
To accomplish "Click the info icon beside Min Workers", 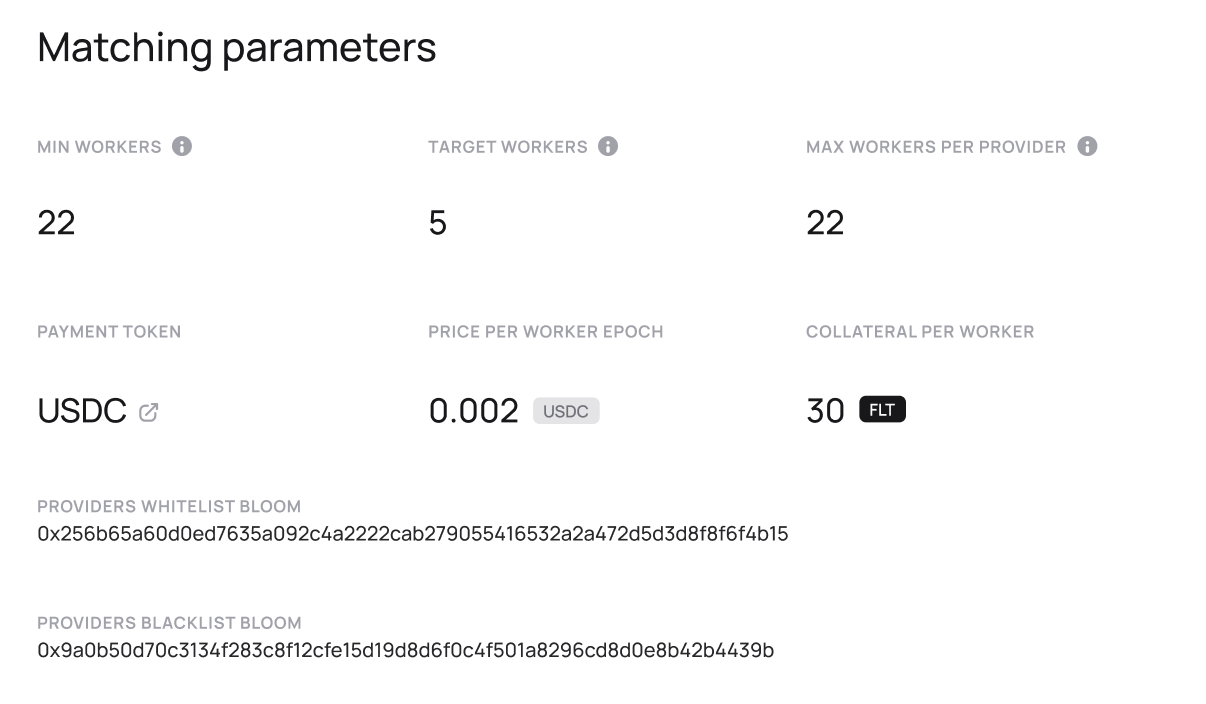I will [x=182, y=147].
